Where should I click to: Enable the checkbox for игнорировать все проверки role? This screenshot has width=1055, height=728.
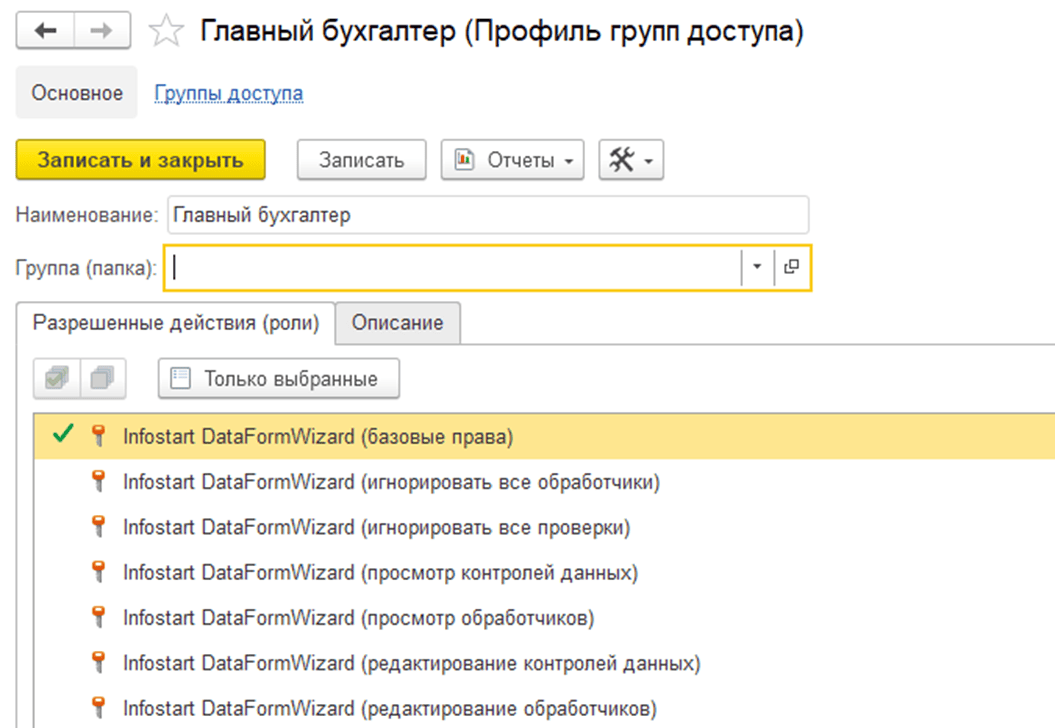[x=63, y=527]
